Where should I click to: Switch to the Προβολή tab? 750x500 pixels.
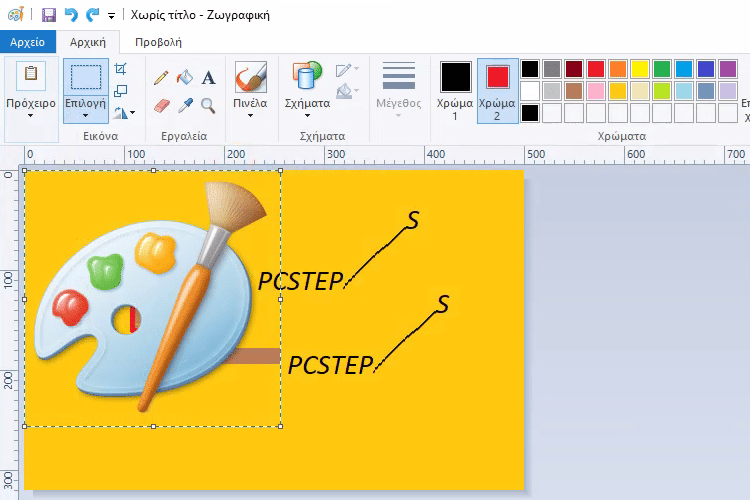(x=158, y=42)
